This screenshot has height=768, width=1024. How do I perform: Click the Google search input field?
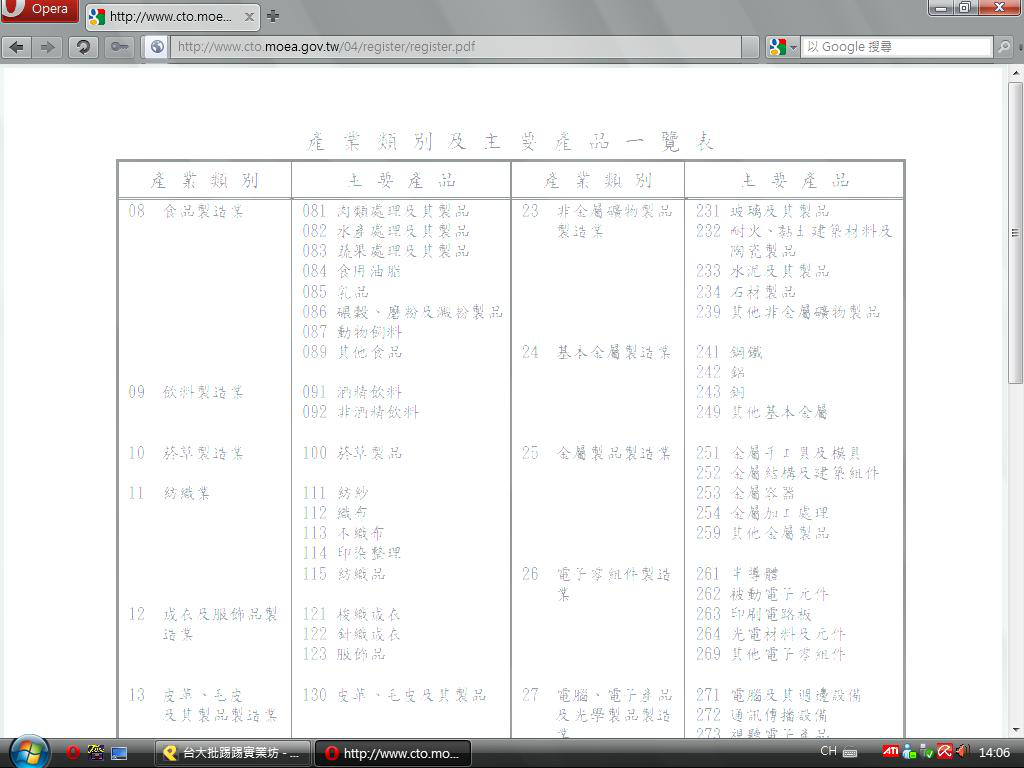[x=895, y=47]
